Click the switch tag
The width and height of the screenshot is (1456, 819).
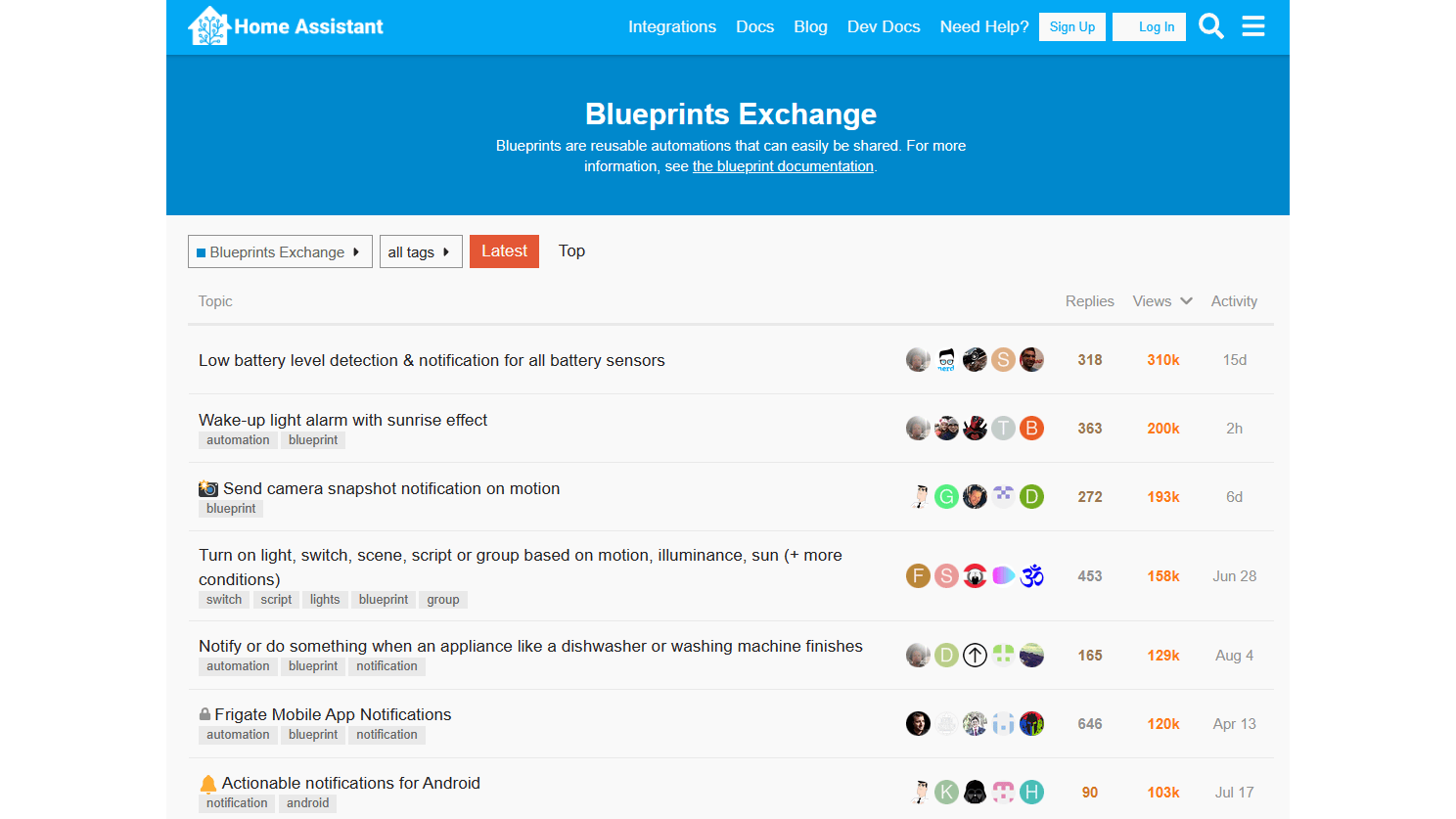pos(224,600)
